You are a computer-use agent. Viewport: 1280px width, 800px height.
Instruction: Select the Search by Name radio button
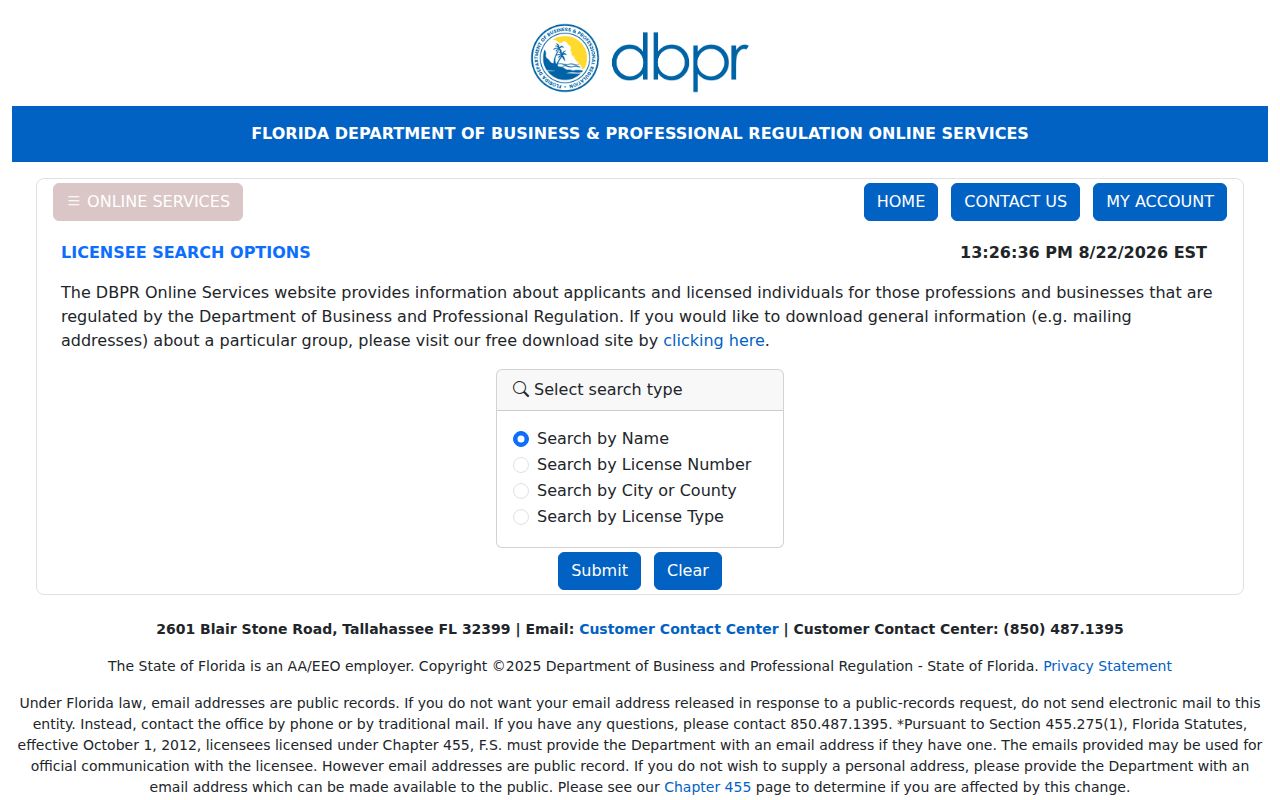[x=521, y=439]
